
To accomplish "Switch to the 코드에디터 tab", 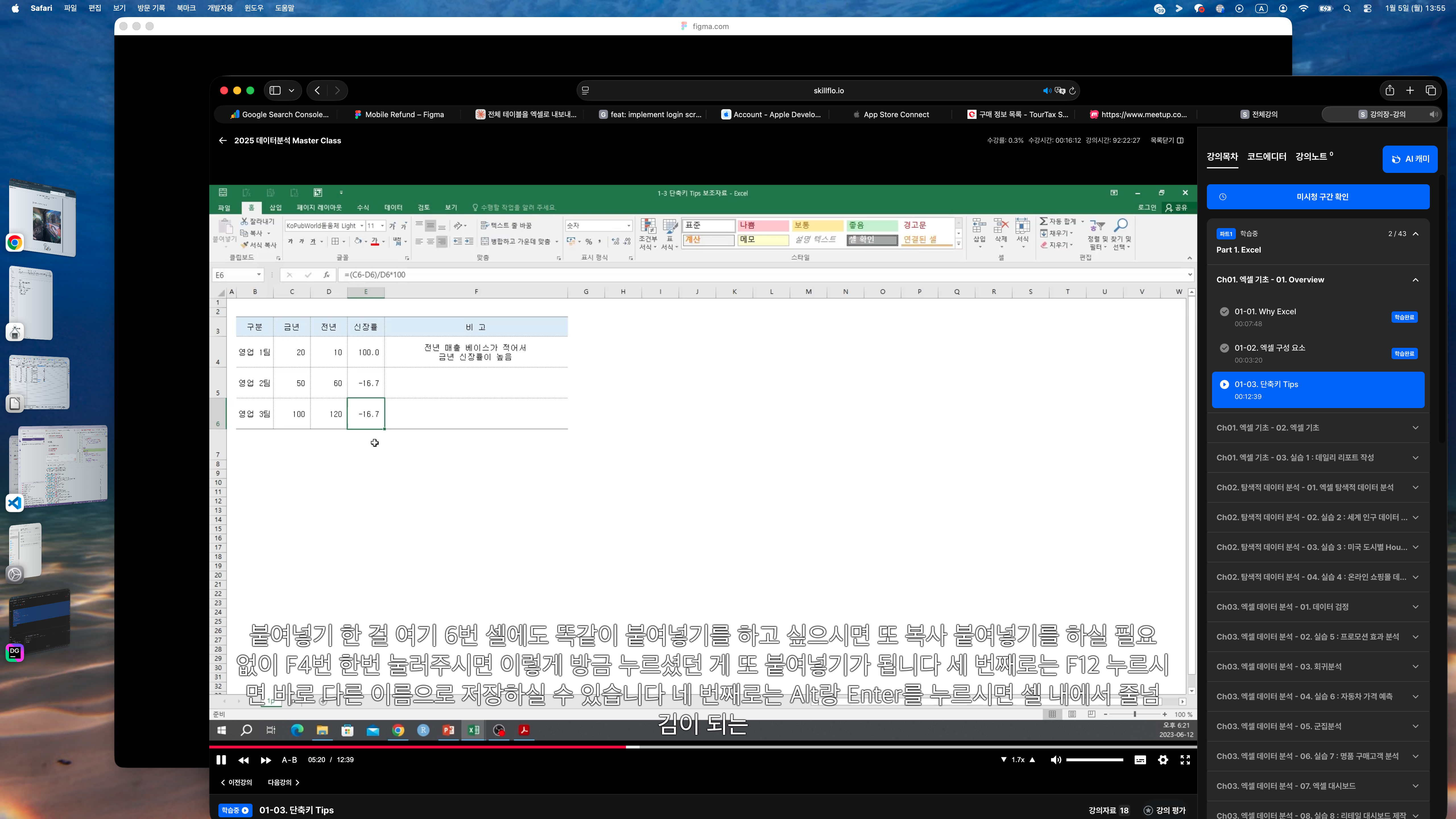I will pyautogui.click(x=1267, y=157).
